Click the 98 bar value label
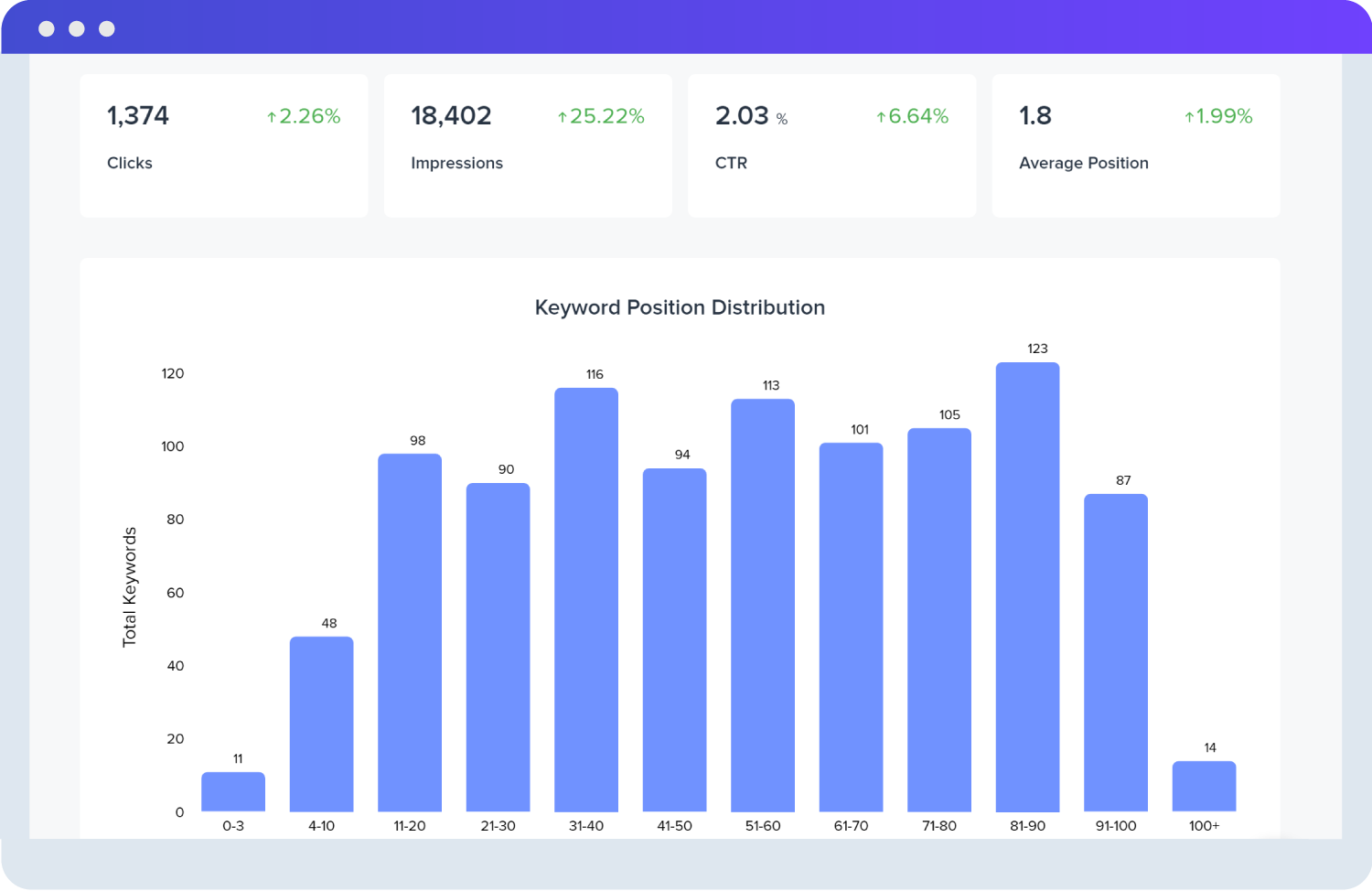This screenshot has width=1372, height=891. click(418, 440)
